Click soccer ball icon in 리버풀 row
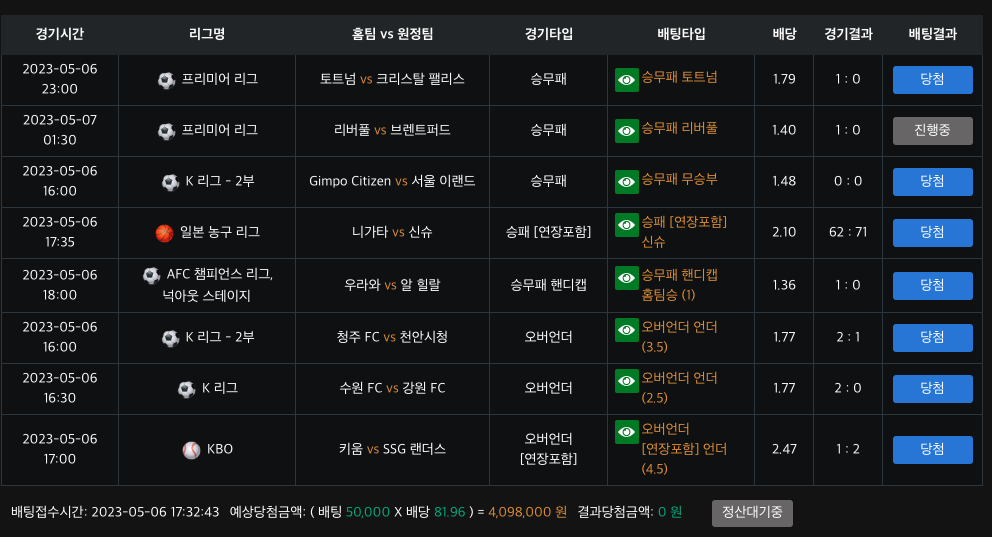992x537 pixels. coord(167,131)
